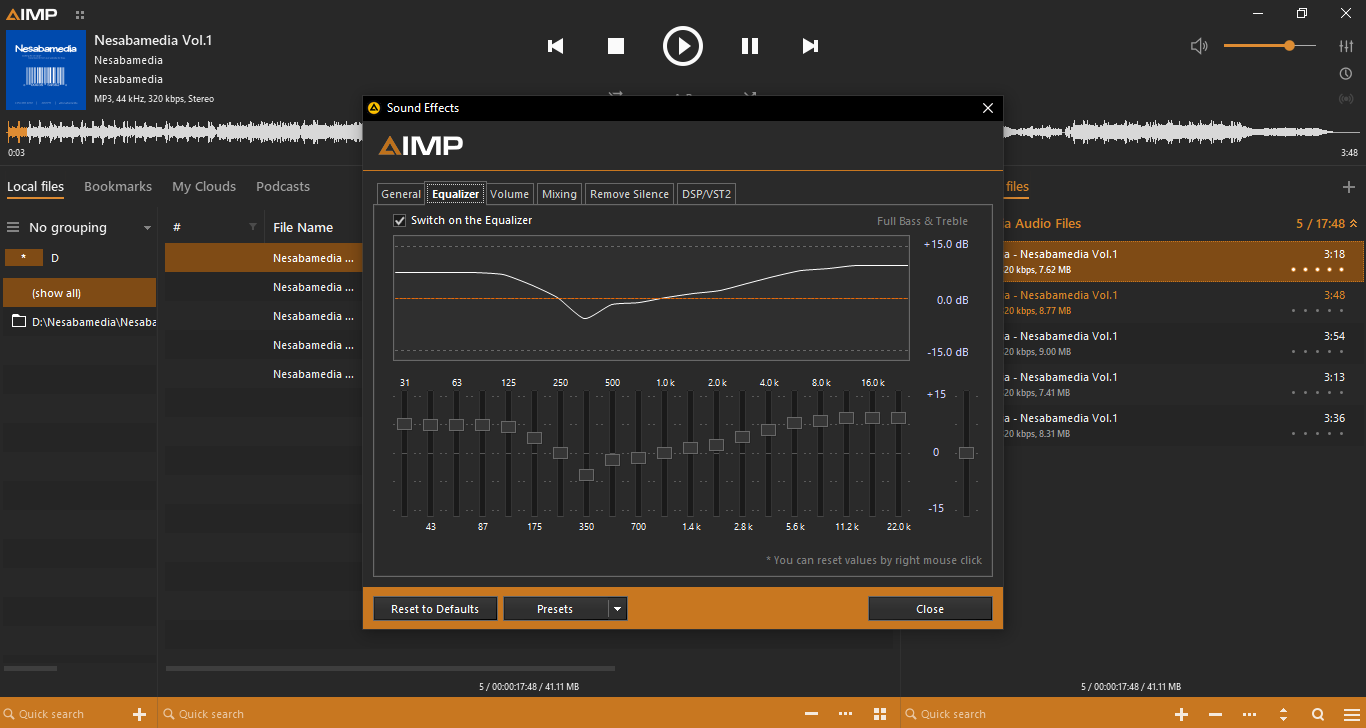The width and height of the screenshot is (1366, 728).
Task: Select the D:\Nesabamedia folder in tree
Action: [x=85, y=322]
